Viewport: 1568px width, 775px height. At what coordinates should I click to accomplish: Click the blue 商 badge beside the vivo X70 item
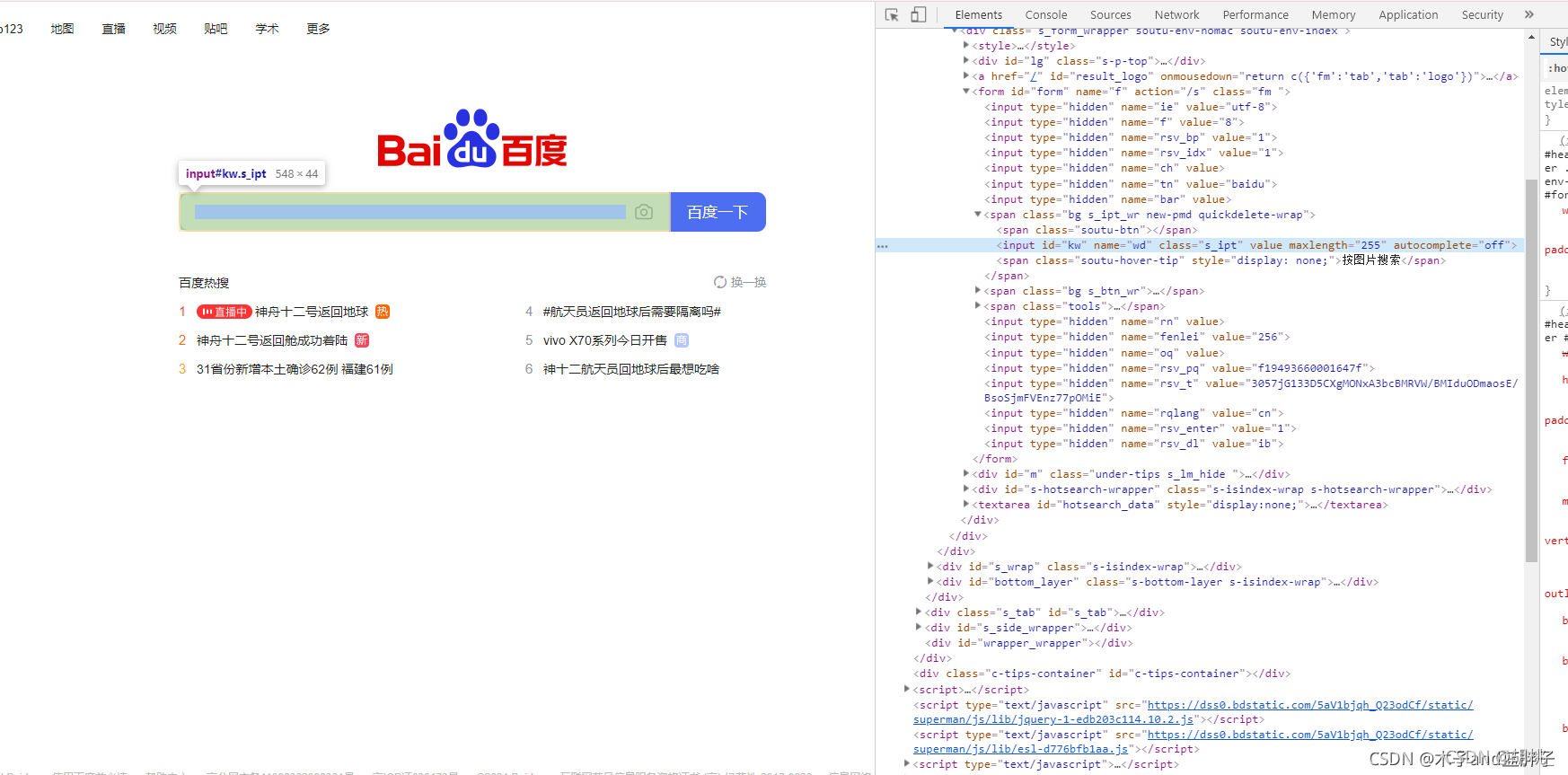[x=682, y=340]
